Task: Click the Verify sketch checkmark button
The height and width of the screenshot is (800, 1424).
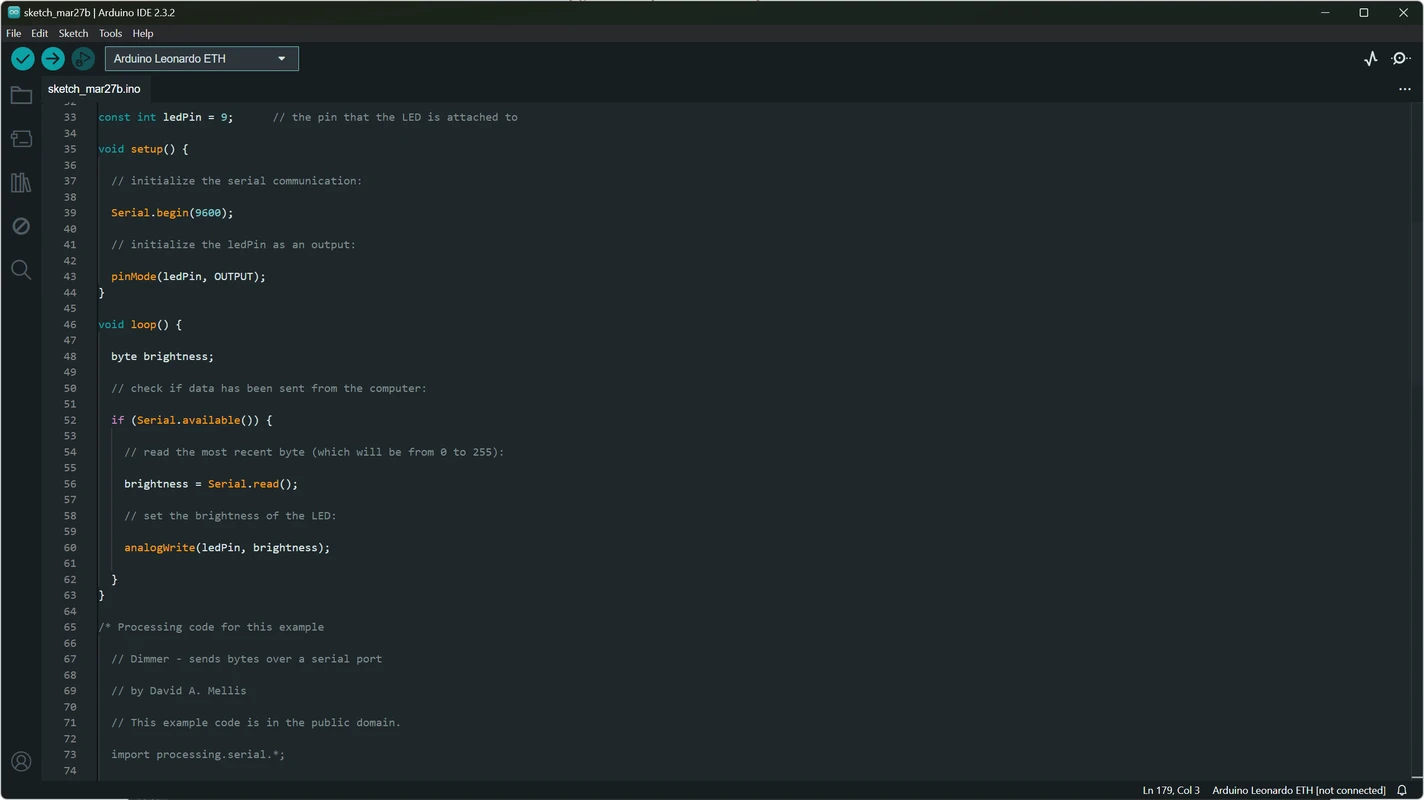Action: pos(22,59)
